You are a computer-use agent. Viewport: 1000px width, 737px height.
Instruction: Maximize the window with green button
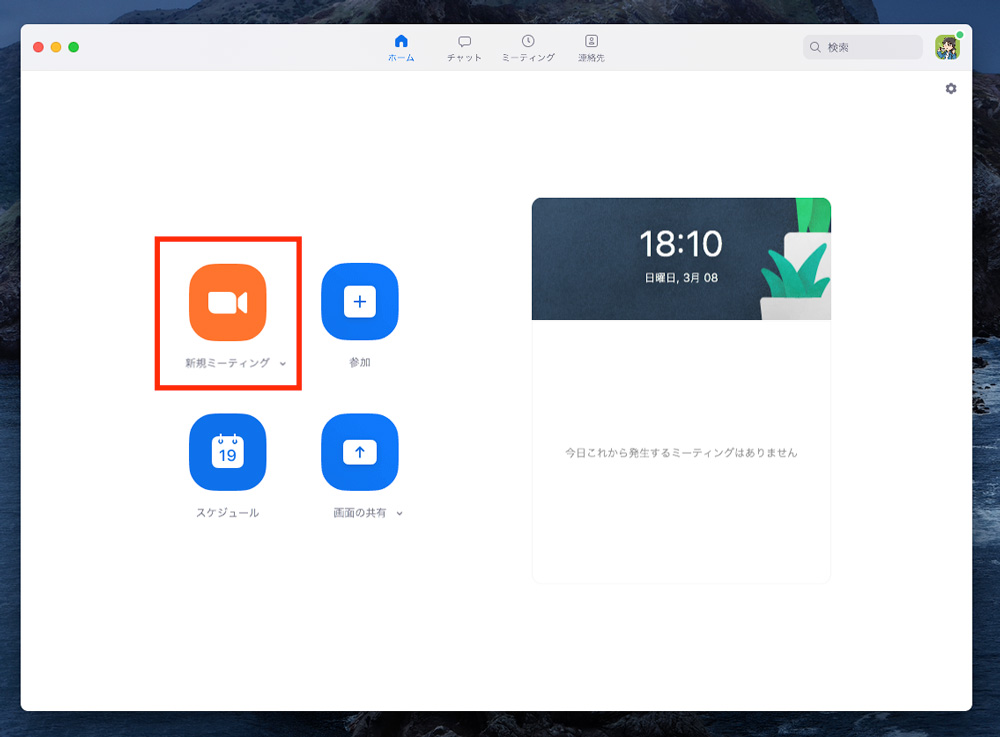point(73,47)
